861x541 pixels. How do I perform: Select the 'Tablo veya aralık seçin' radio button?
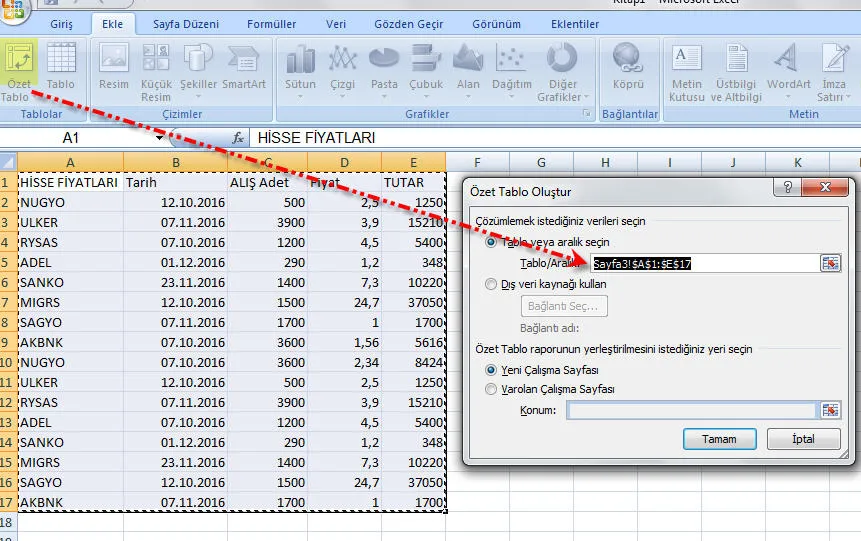[491, 242]
